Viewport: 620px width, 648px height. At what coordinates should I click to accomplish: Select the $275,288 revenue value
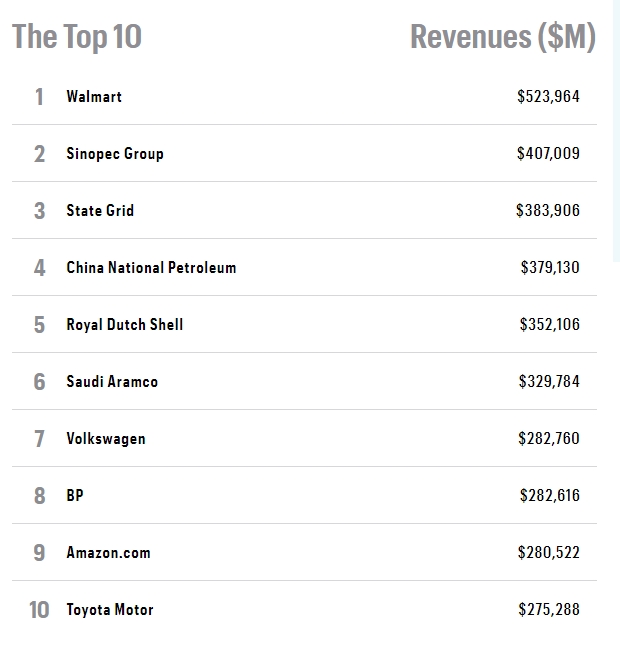point(549,610)
